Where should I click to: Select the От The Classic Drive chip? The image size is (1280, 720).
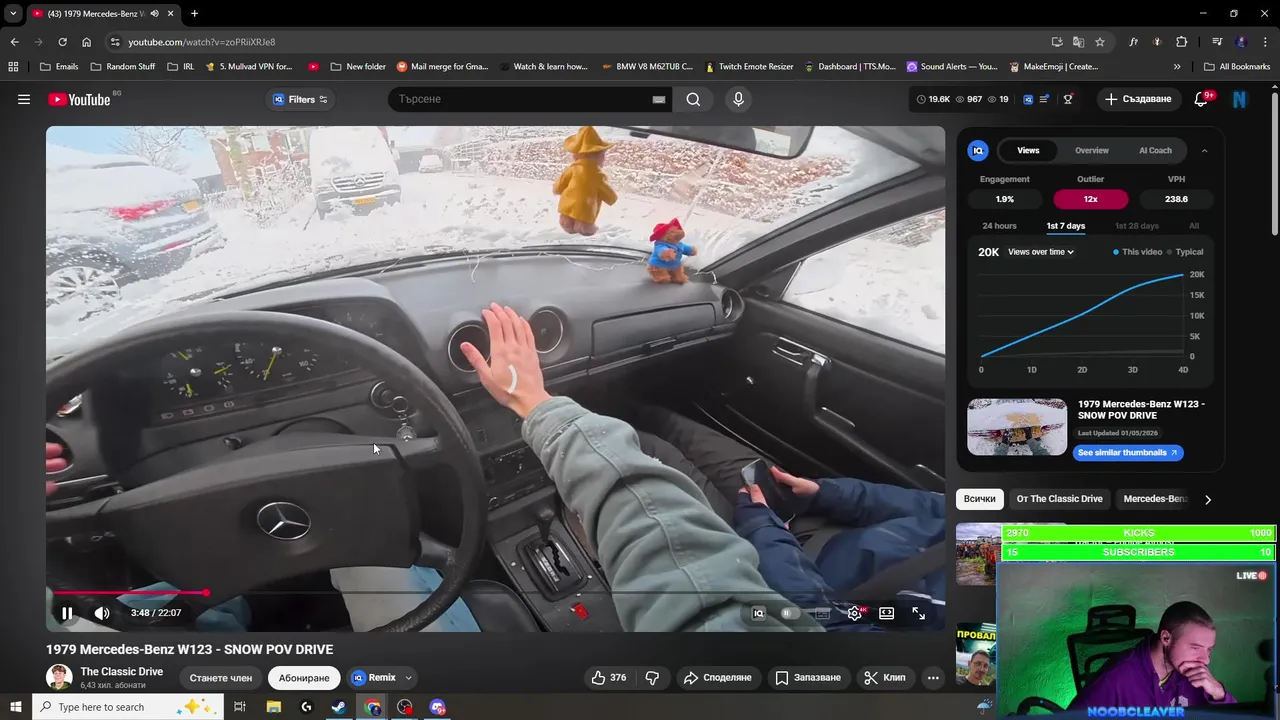1059,499
